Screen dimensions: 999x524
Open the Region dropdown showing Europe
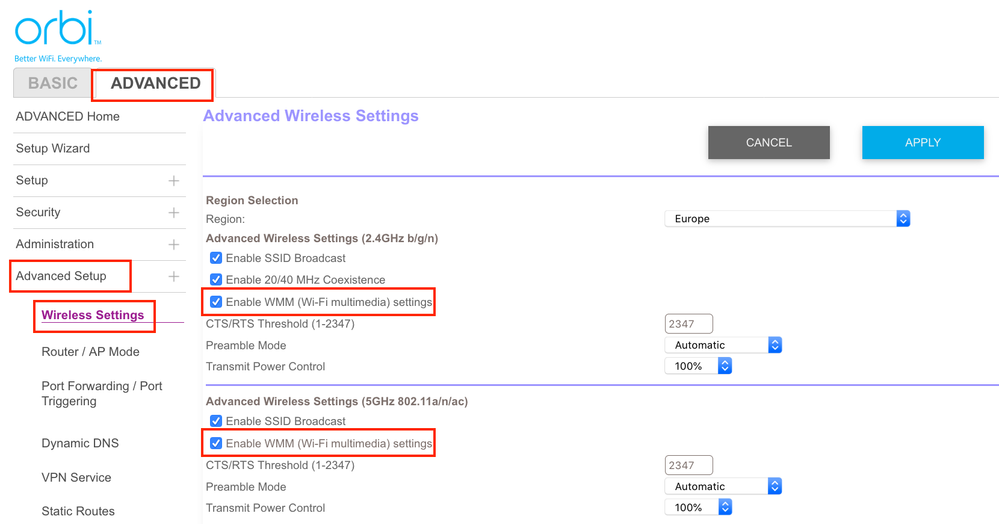(x=787, y=219)
